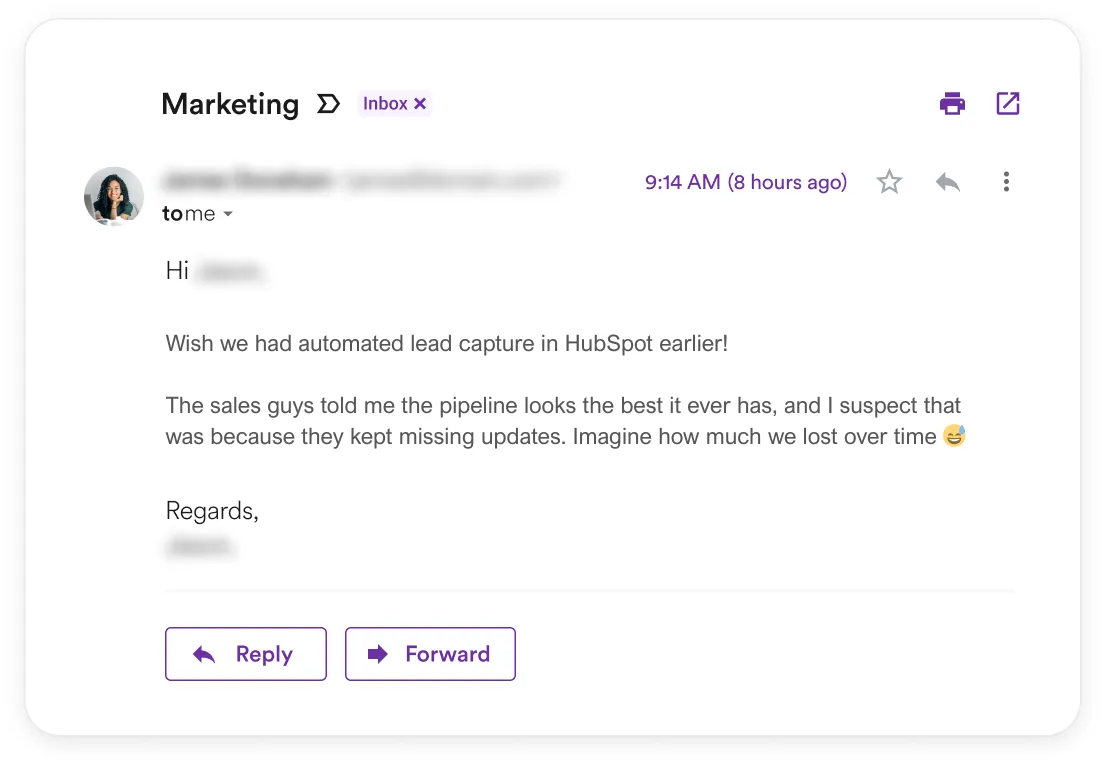Click the paragraph about the sales pipeline

tap(563, 421)
